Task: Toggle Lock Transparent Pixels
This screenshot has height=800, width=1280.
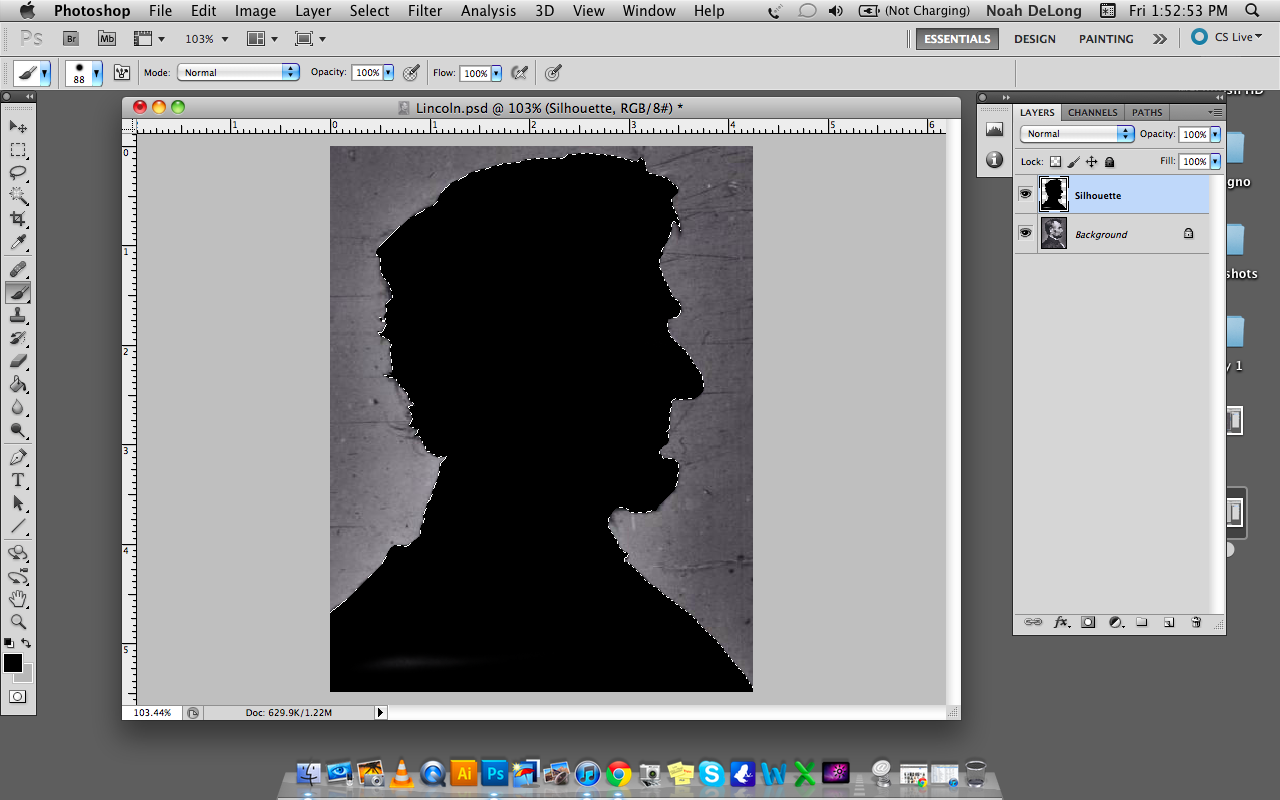Action: tap(1055, 161)
